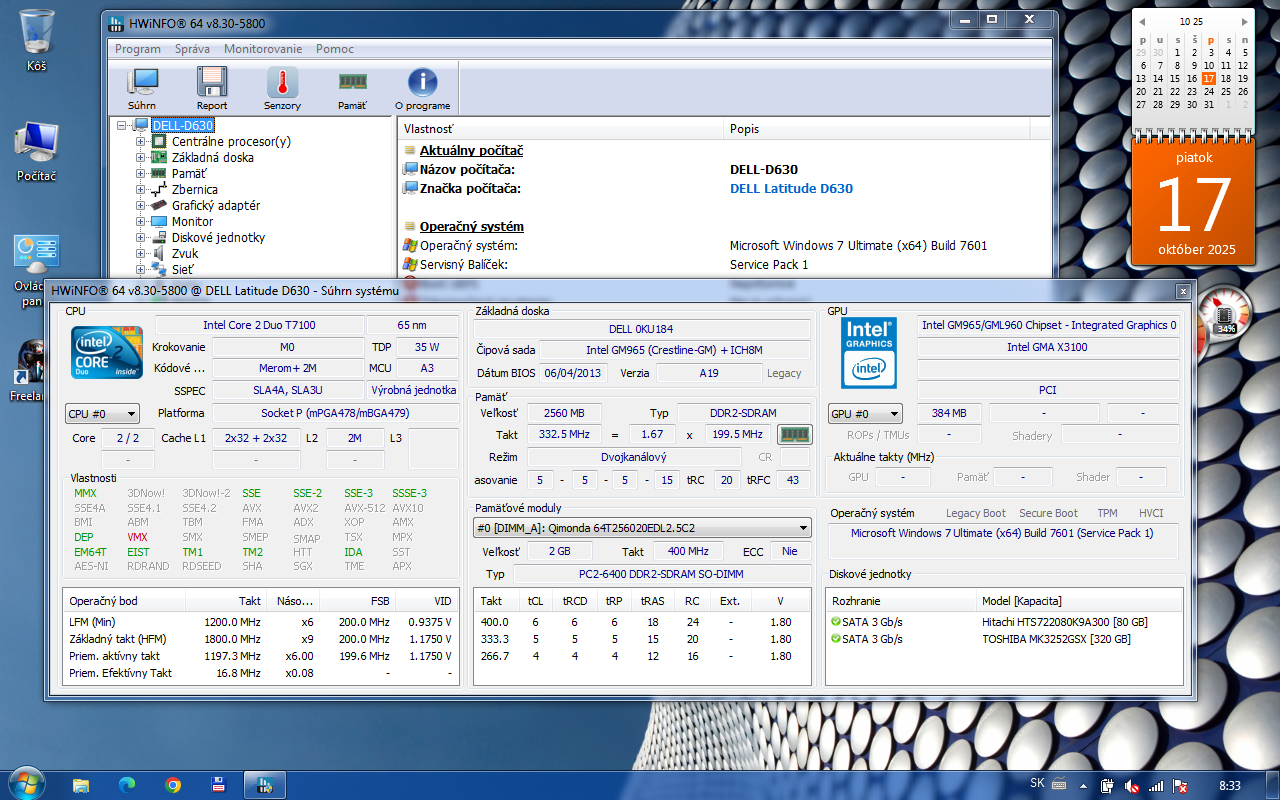Go to next month in calendar gadget
The height and width of the screenshot is (800, 1280).
[1243, 21]
